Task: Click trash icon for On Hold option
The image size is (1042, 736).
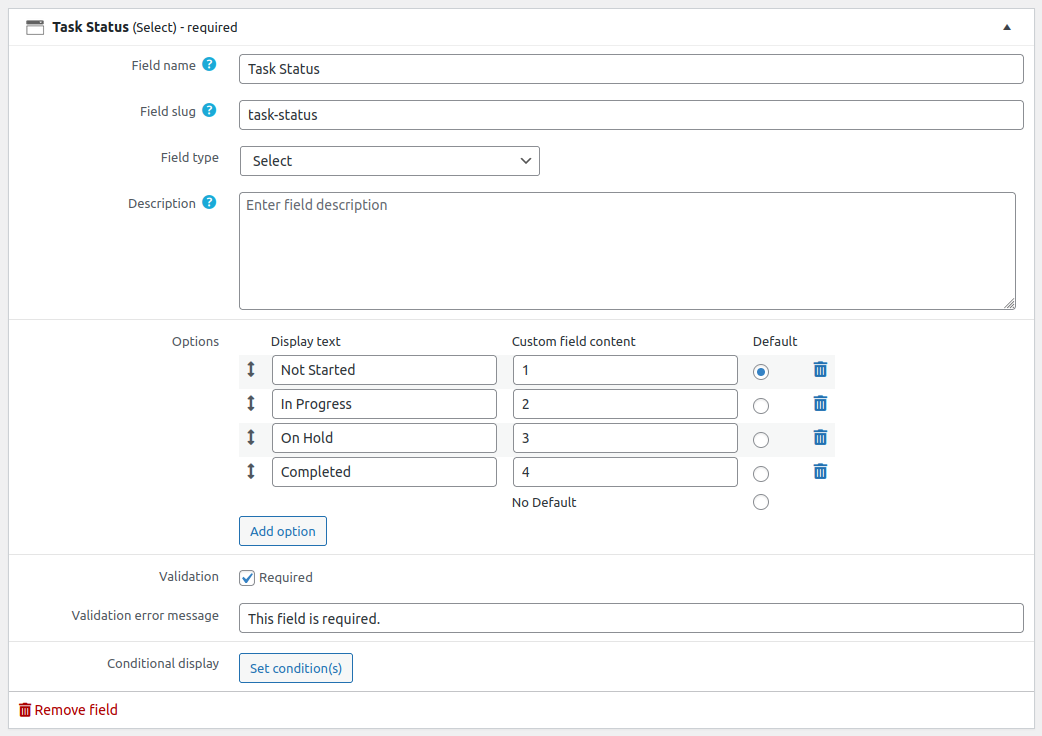Action: [x=820, y=438]
